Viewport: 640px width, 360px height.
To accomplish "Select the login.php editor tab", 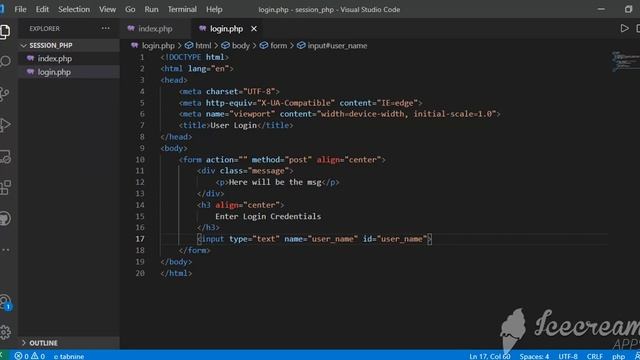I will pyautogui.click(x=227, y=29).
